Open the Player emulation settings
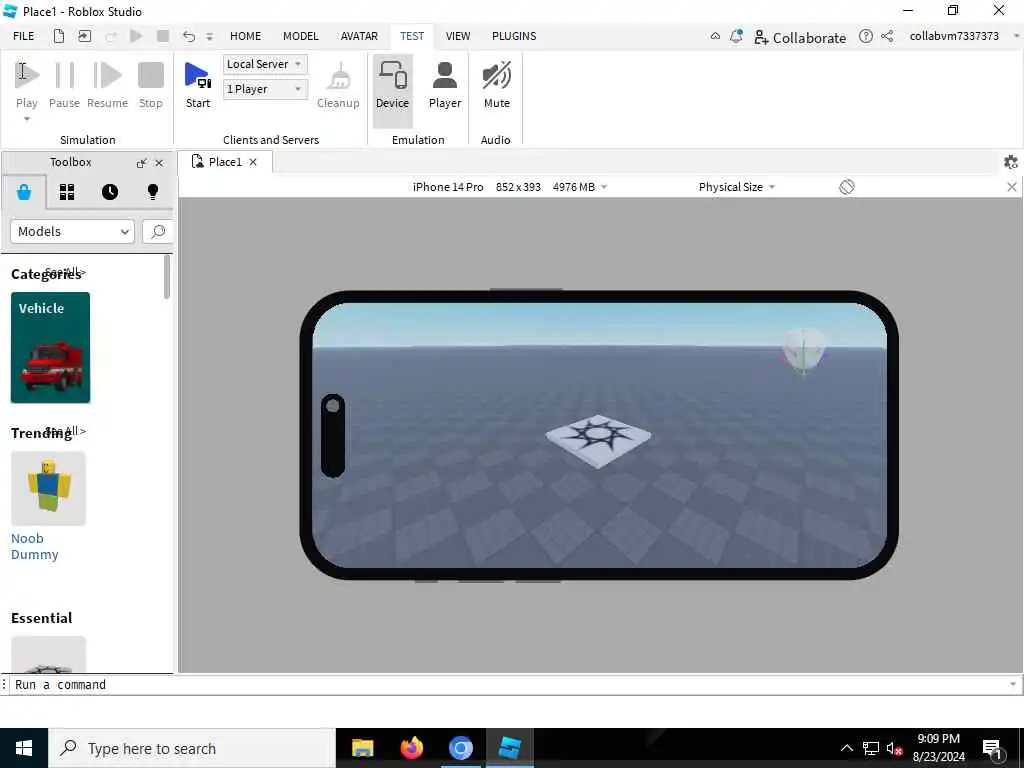1024x768 pixels. click(445, 85)
